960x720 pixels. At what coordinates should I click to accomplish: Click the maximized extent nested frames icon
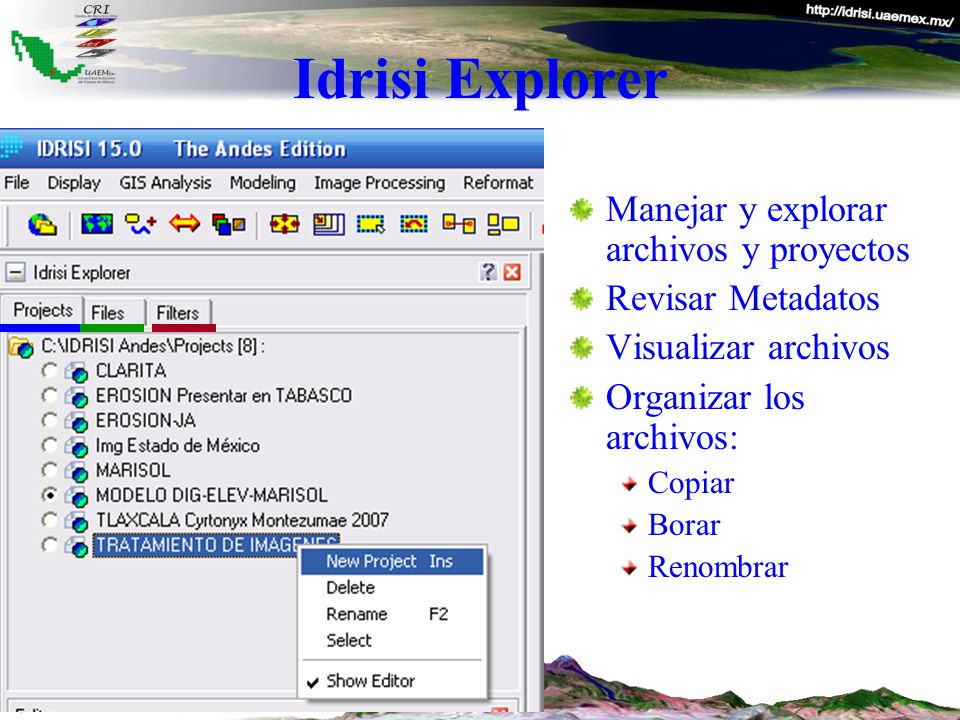click(x=329, y=224)
